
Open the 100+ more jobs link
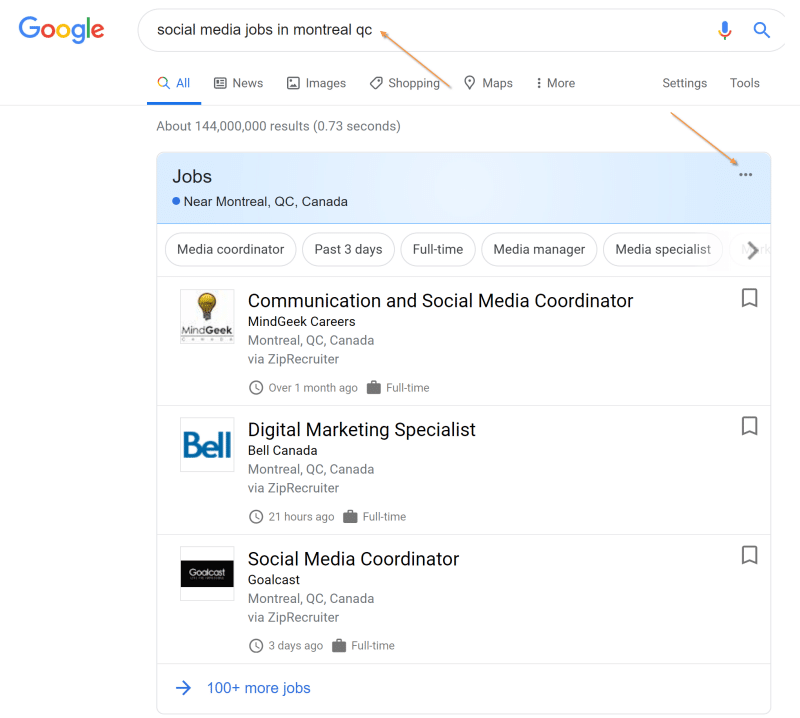(258, 688)
